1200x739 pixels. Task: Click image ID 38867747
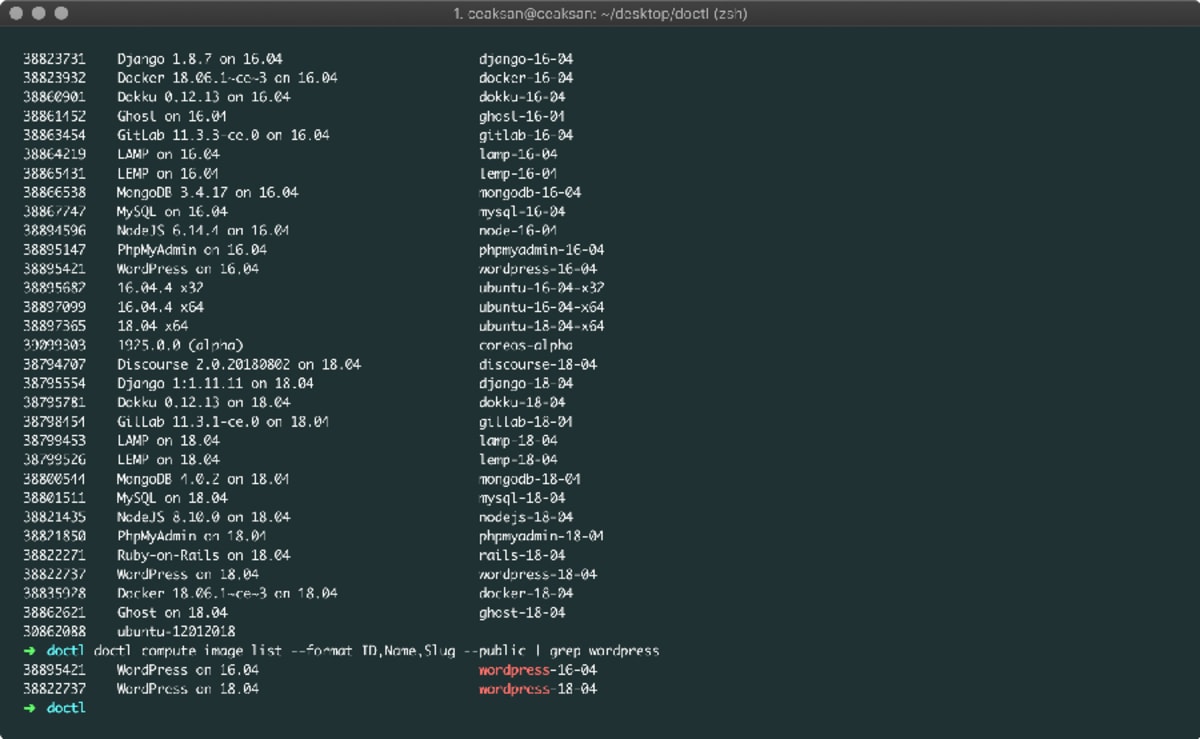point(54,212)
